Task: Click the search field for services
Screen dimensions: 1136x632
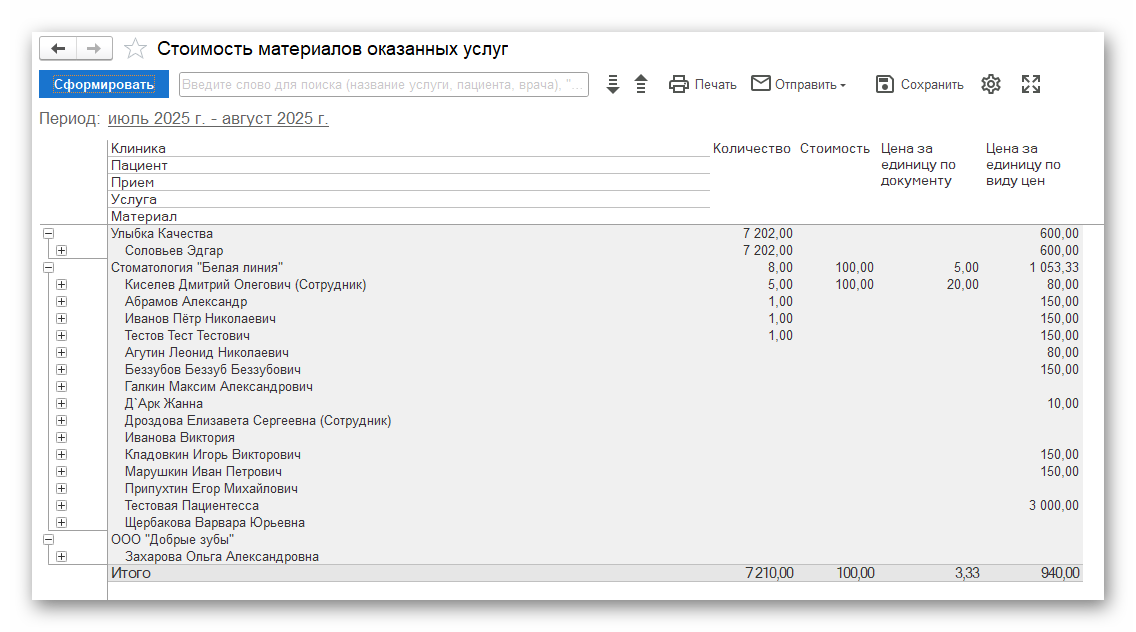Action: tap(383, 84)
